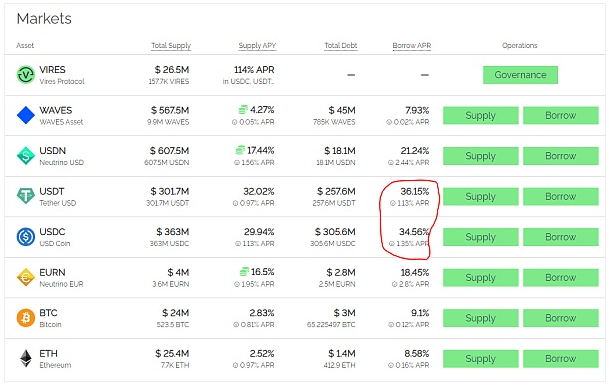Click the USDC USD Coin icon
The image size is (609, 386).
[26, 237]
